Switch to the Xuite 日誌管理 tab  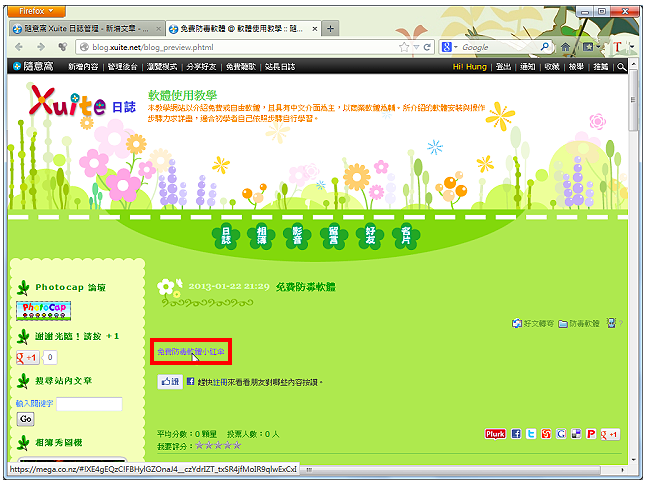(87, 28)
